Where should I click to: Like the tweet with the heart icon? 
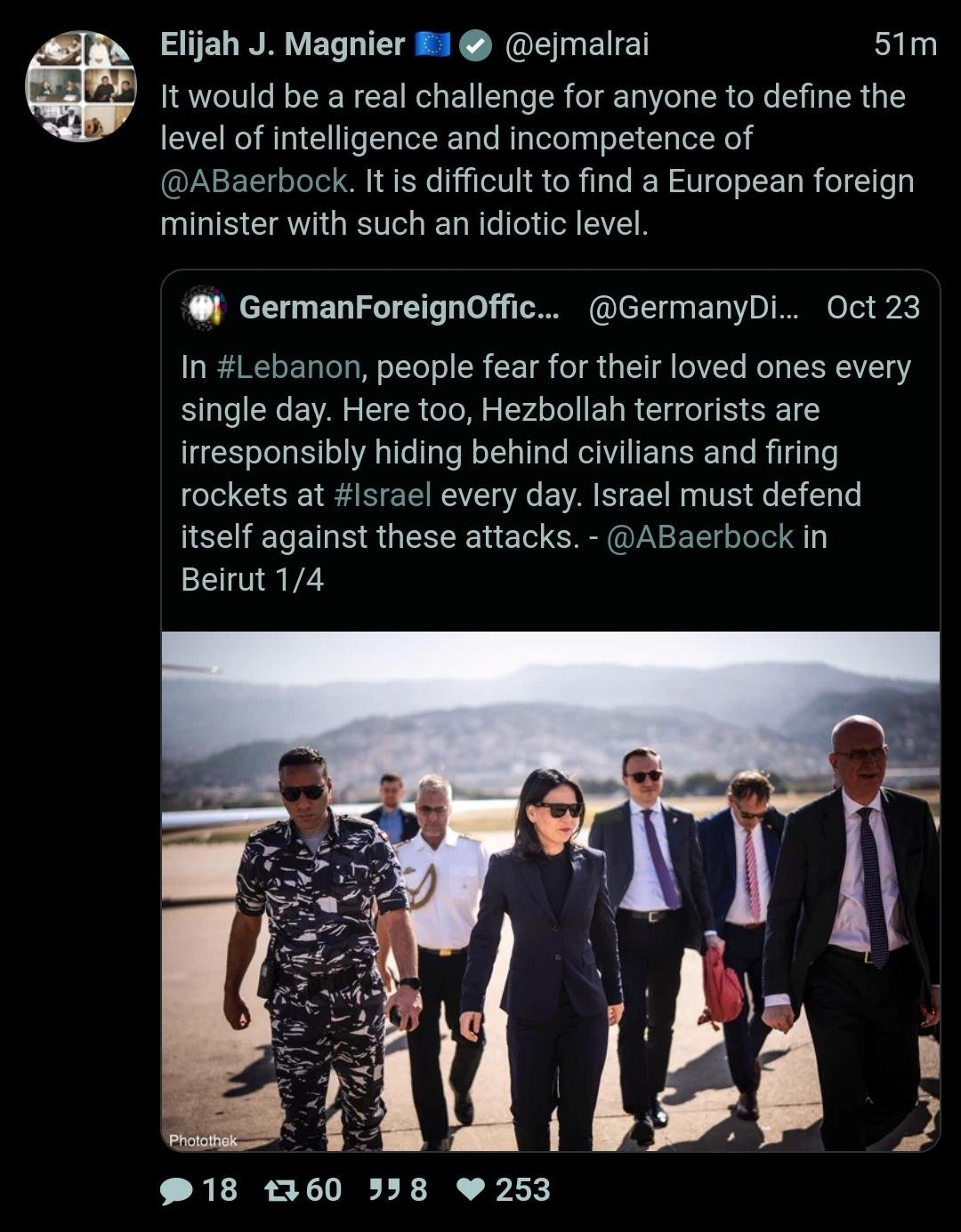[471, 1190]
